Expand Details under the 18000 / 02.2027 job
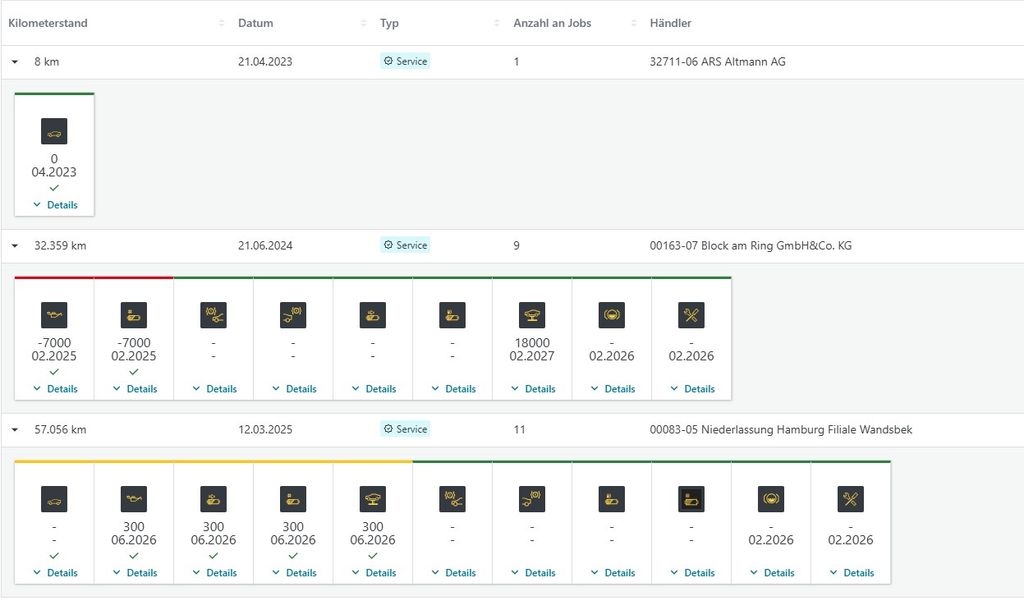 (533, 389)
